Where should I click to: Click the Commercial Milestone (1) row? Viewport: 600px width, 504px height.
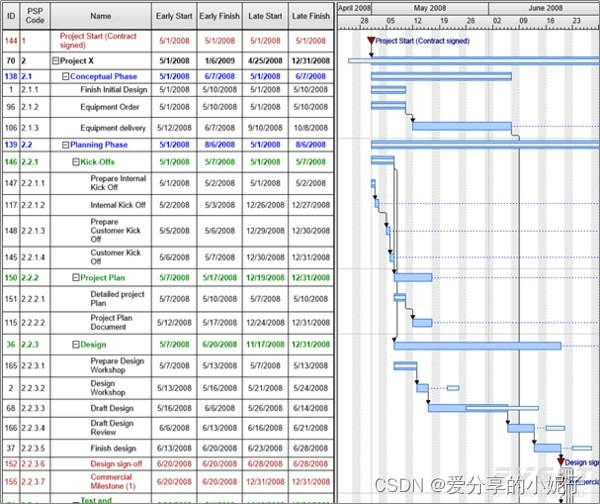(110, 481)
